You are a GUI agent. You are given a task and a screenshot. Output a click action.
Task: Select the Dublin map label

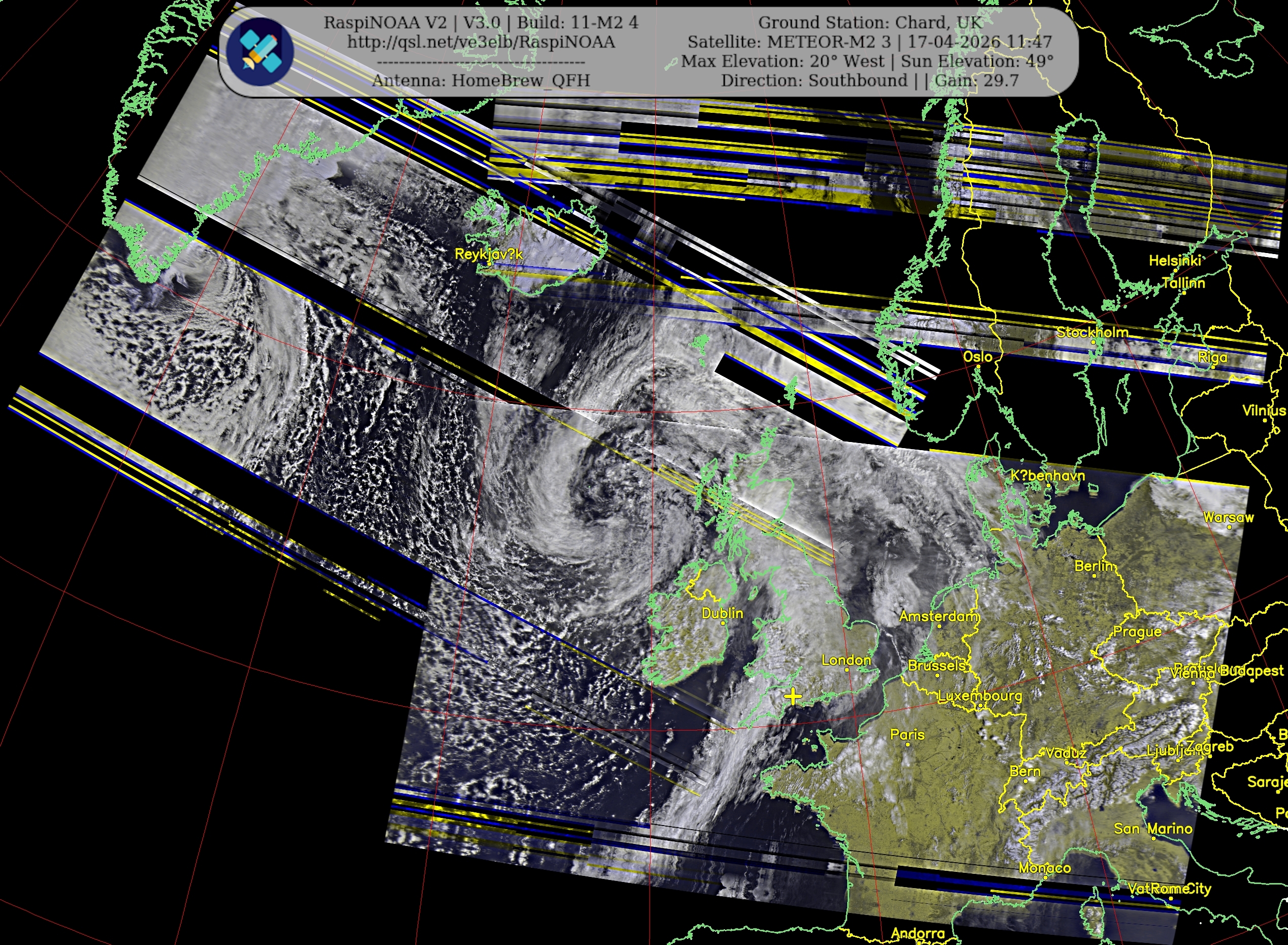(722, 613)
